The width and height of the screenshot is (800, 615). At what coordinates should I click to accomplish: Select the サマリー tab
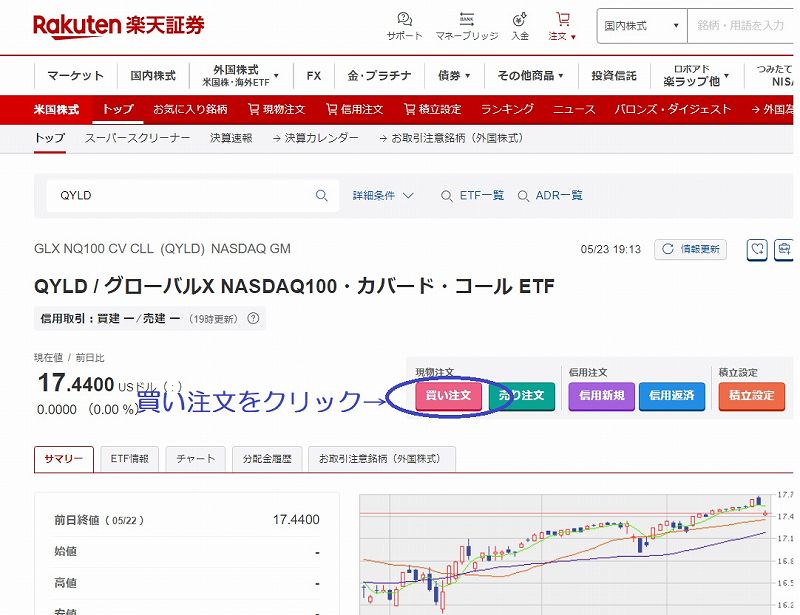[x=64, y=459]
